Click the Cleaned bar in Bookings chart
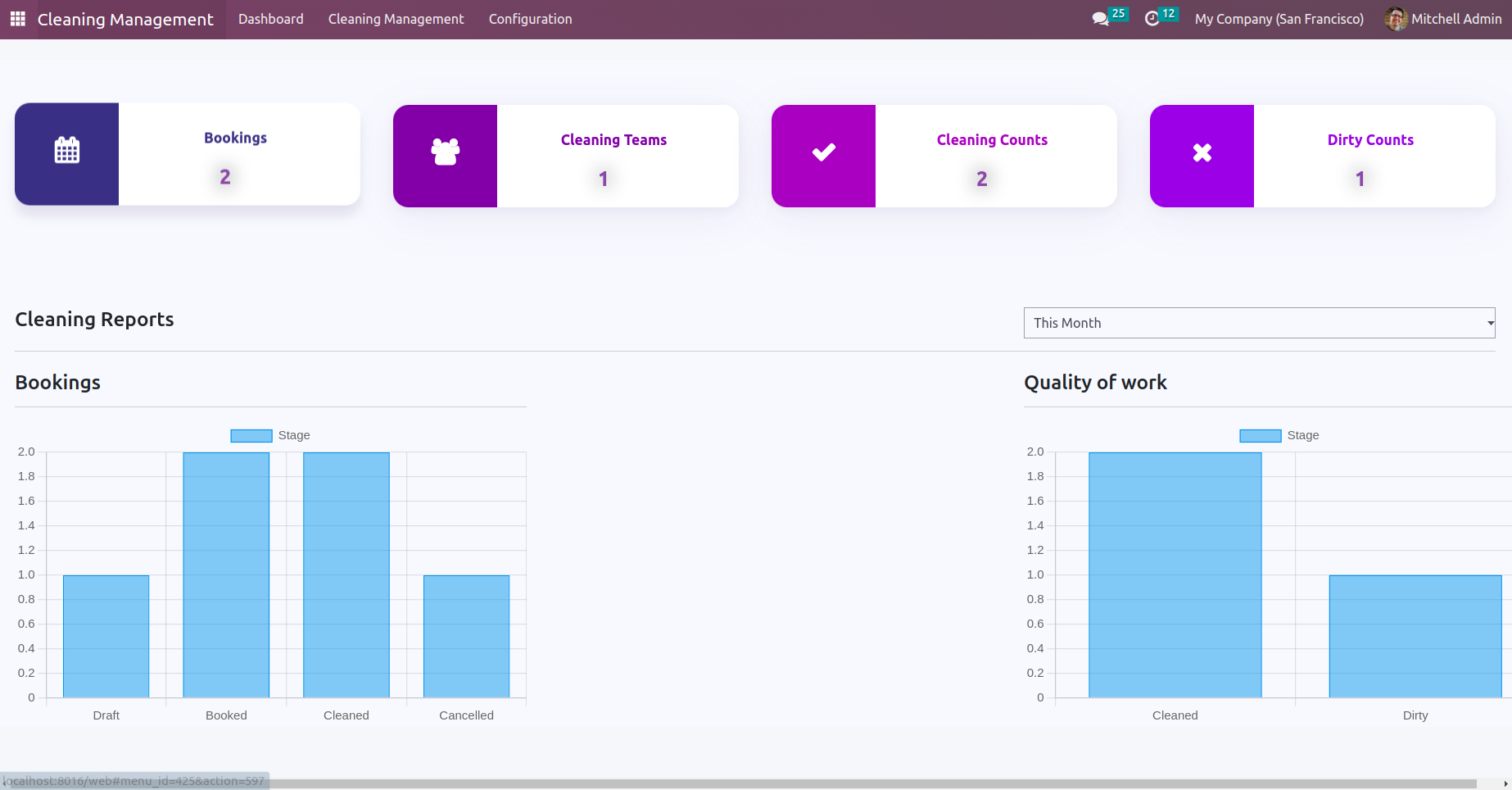 [346, 575]
